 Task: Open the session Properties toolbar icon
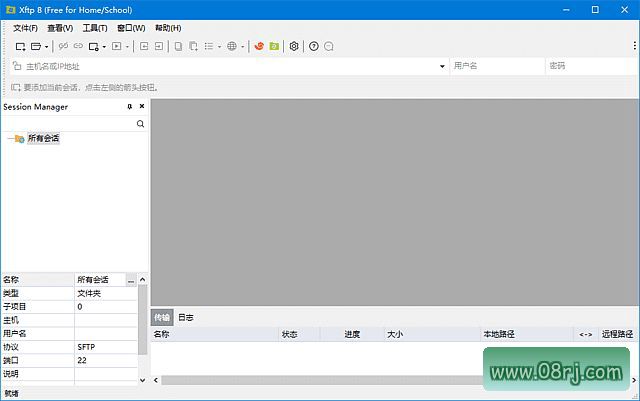point(93,47)
